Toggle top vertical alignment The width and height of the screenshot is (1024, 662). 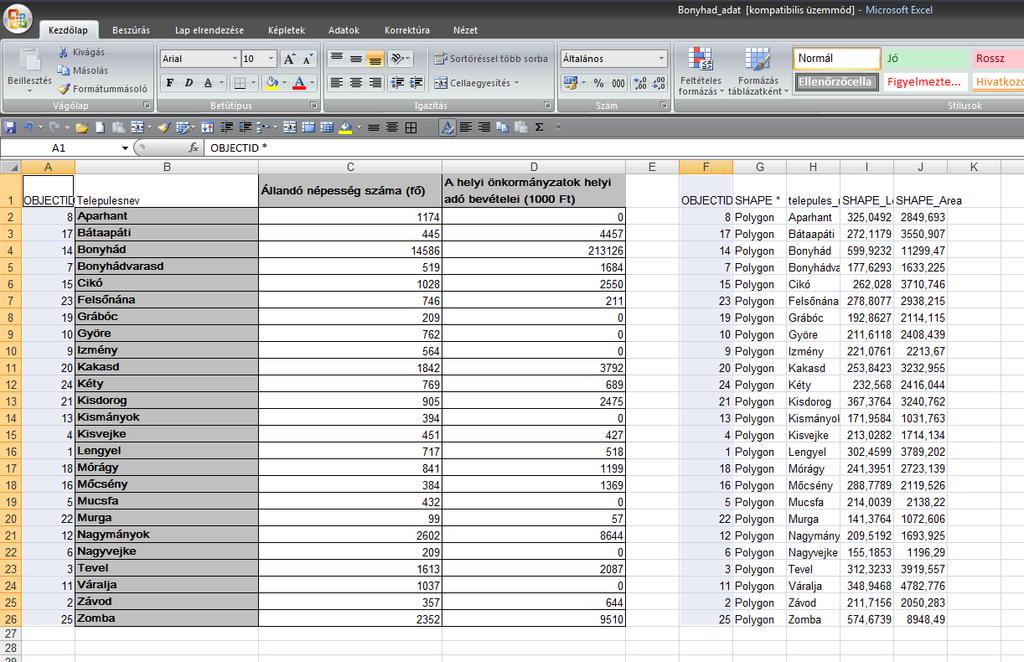point(337,59)
